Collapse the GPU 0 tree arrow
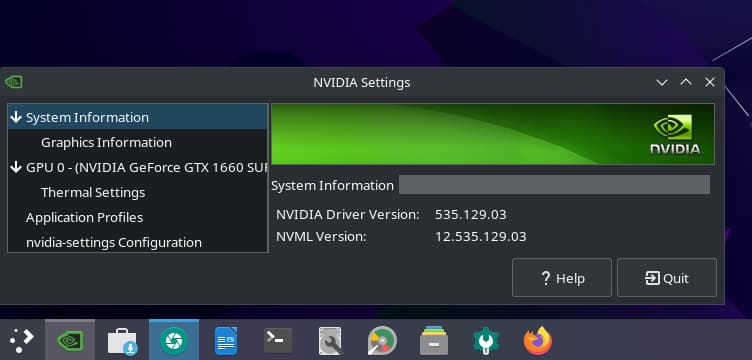The image size is (752, 360). [x=16, y=167]
